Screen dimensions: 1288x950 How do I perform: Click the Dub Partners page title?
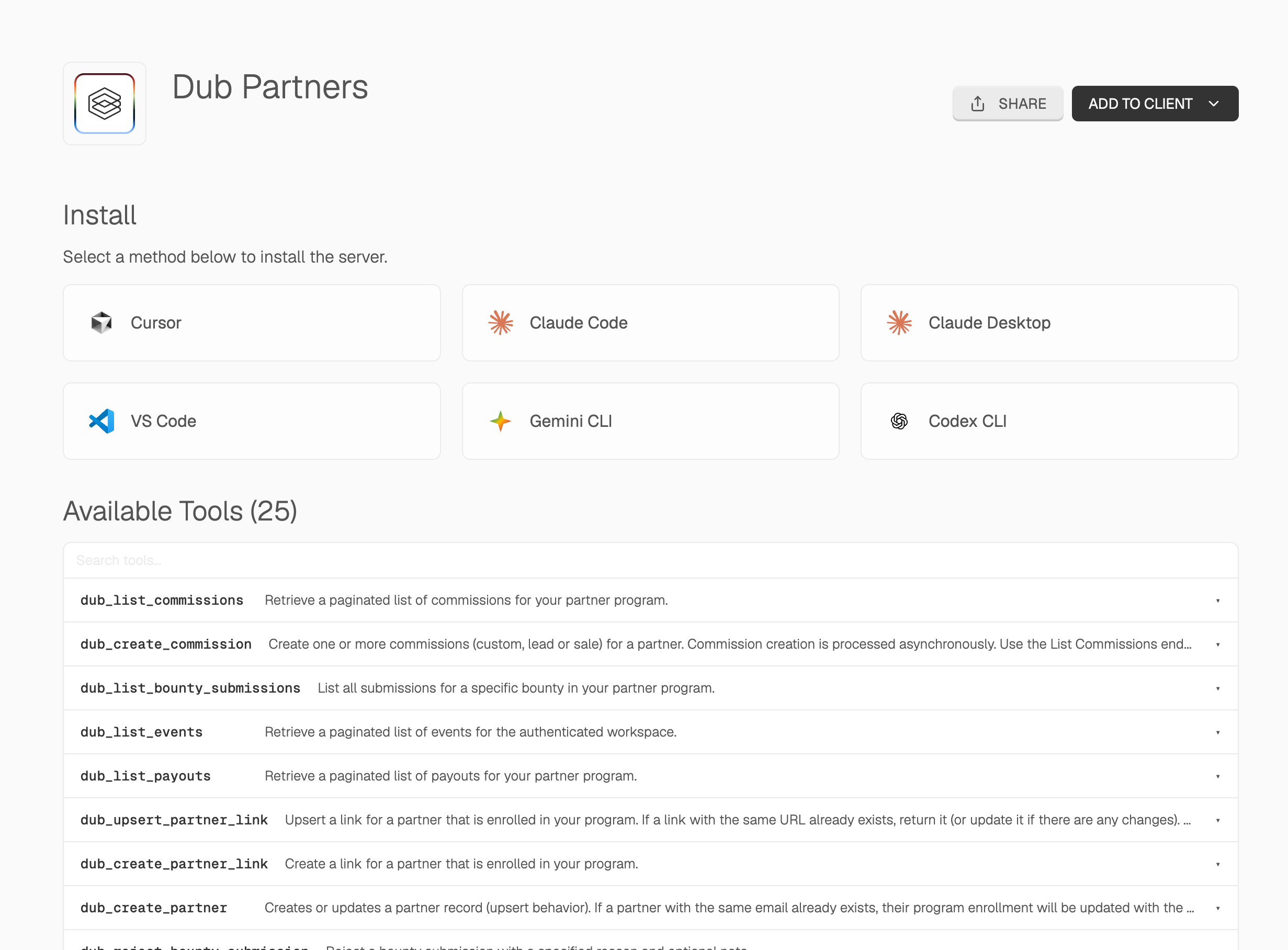(x=269, y=87)
